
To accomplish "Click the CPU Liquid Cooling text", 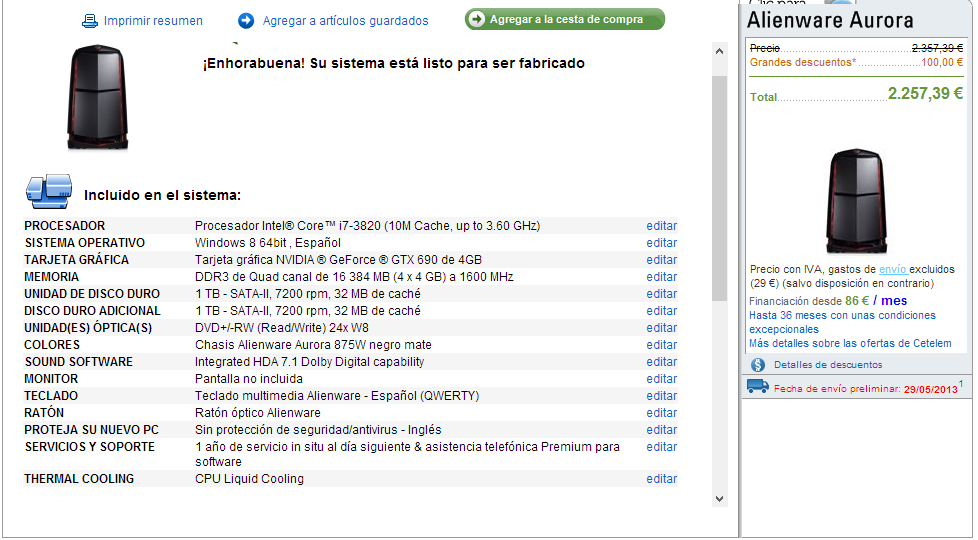I will coord(249,478).
